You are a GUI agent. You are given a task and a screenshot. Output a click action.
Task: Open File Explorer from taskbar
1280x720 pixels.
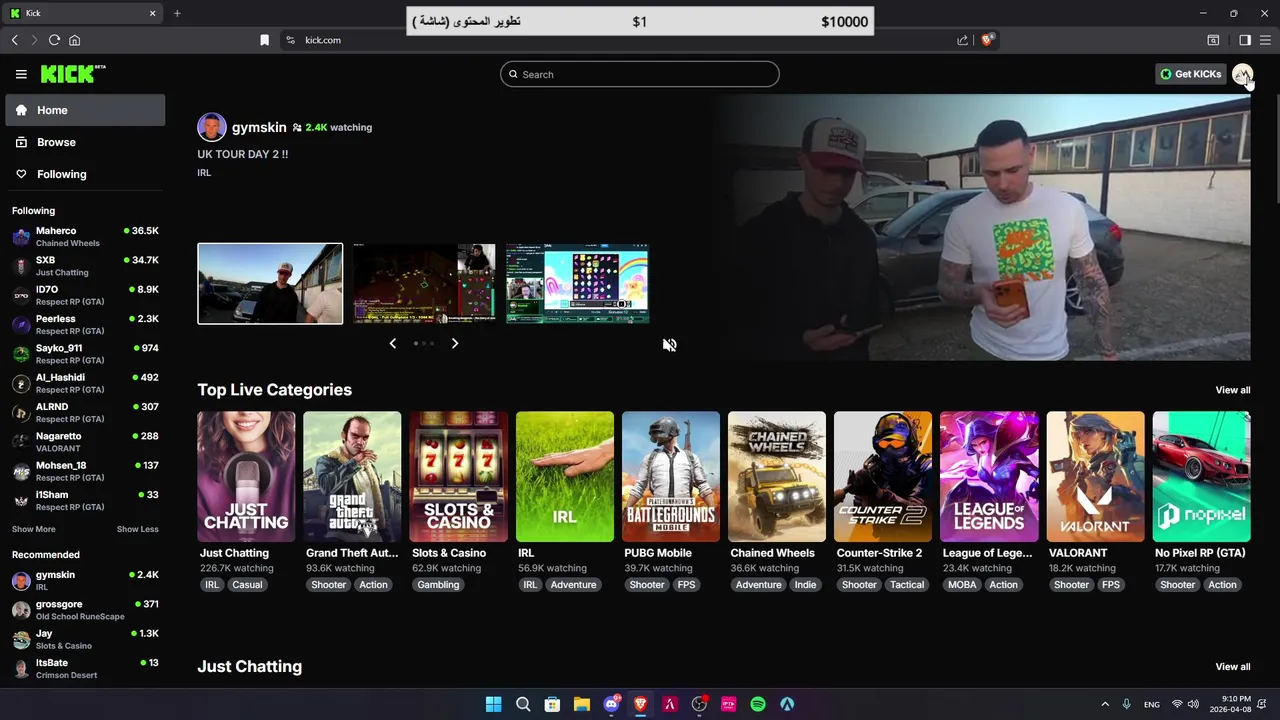[x=581, y=704]
